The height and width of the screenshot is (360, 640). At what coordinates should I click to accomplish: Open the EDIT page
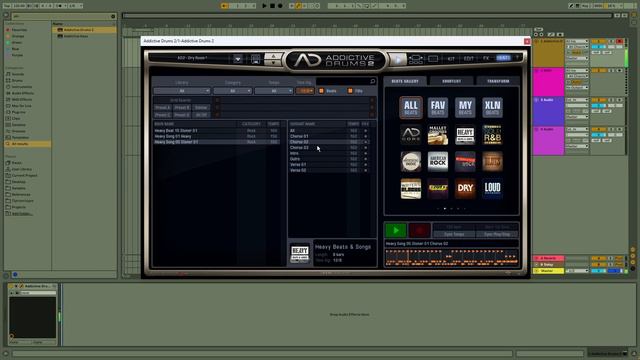tap(469, 59)
